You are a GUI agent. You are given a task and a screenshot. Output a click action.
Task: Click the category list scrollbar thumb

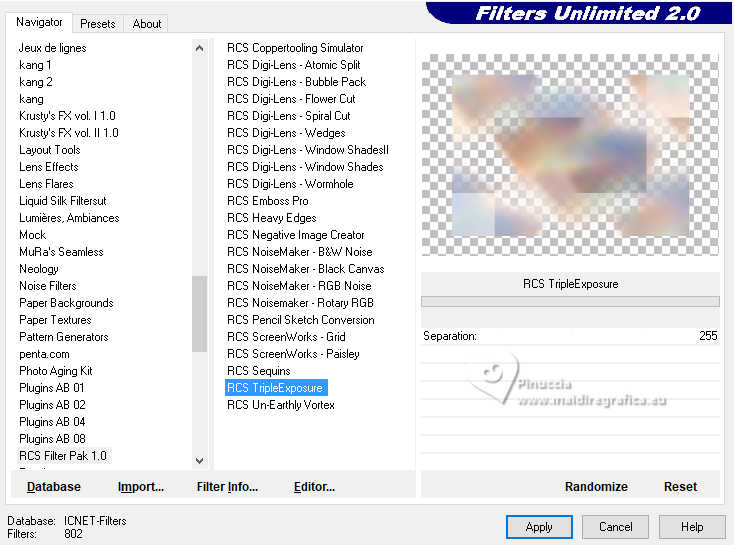(199, 314)
